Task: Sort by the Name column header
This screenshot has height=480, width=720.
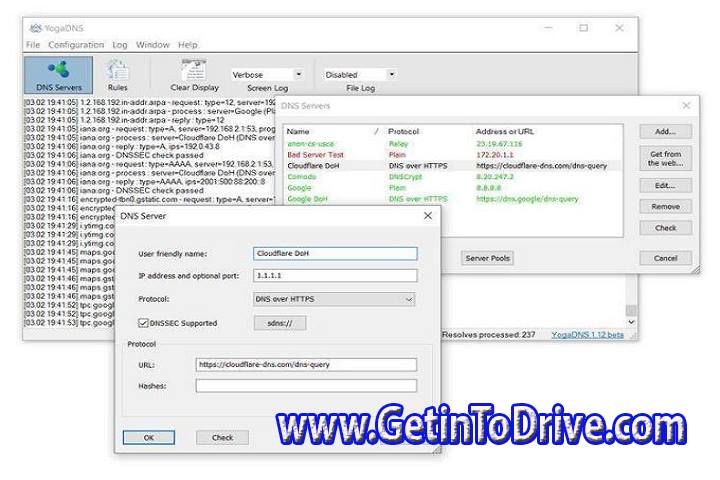Action: click(x=334, y=131)
